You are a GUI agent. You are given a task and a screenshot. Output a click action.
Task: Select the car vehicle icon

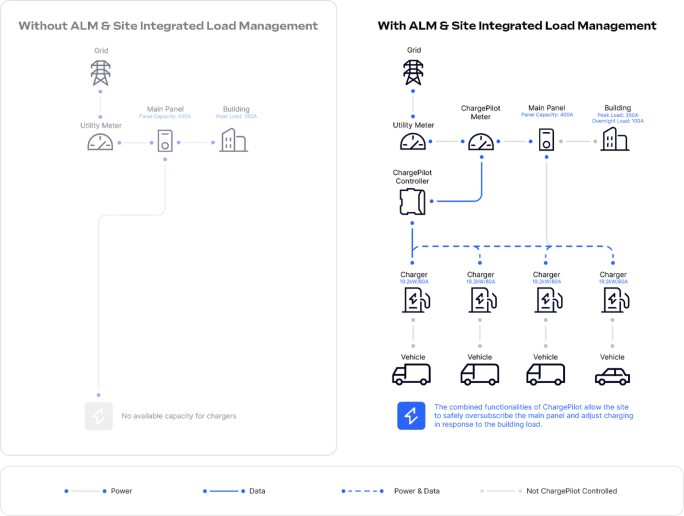(612, 377)
